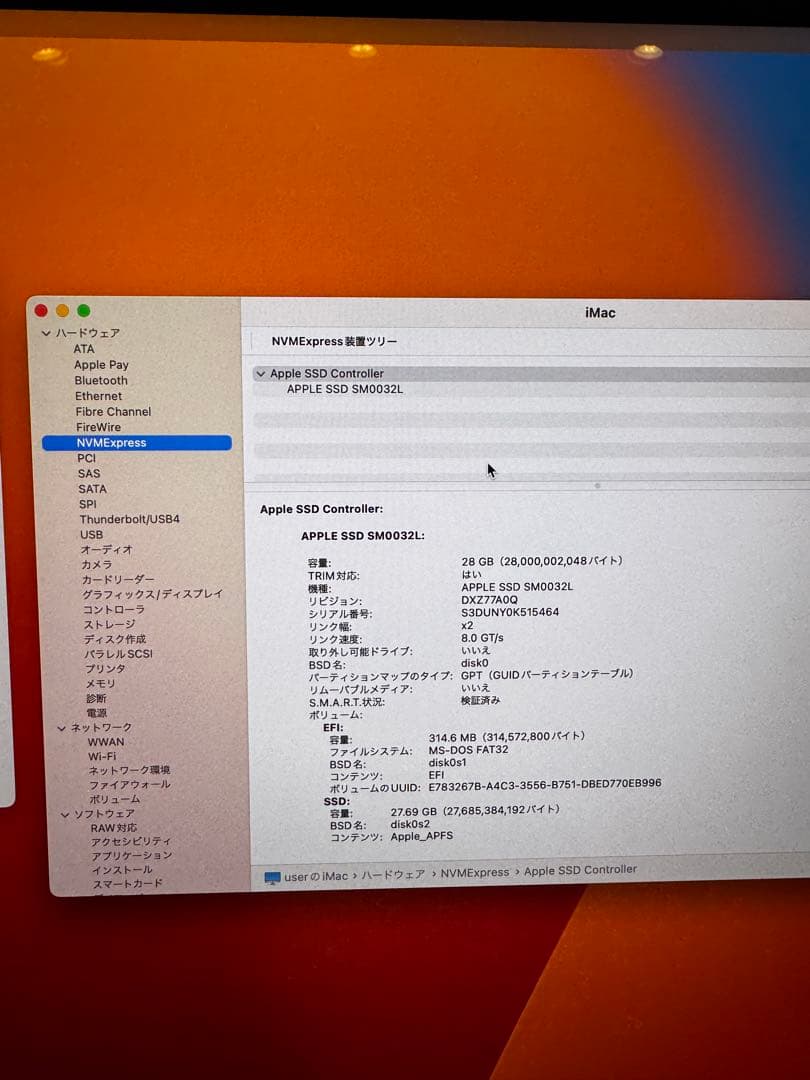Viewport: 810px width, 1080px height.
Task: Select the highlighted NVMExpress entry
Action: (136, 443)
